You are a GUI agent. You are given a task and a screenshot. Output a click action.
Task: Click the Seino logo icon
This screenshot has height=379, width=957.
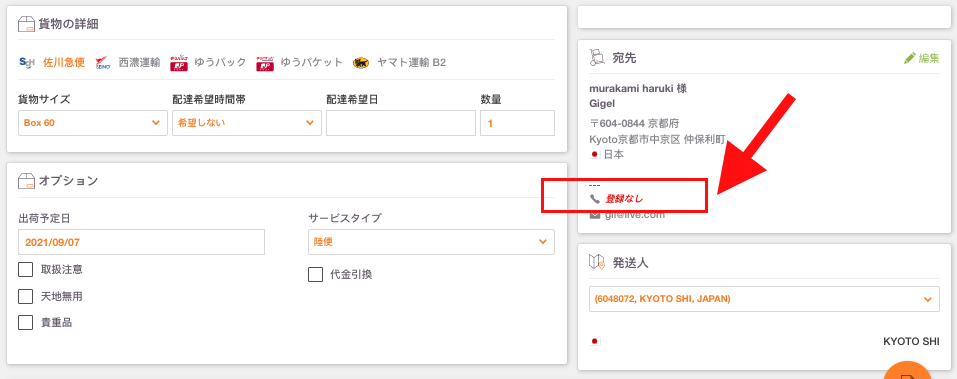pyautogui.click(x=103, y=62)
